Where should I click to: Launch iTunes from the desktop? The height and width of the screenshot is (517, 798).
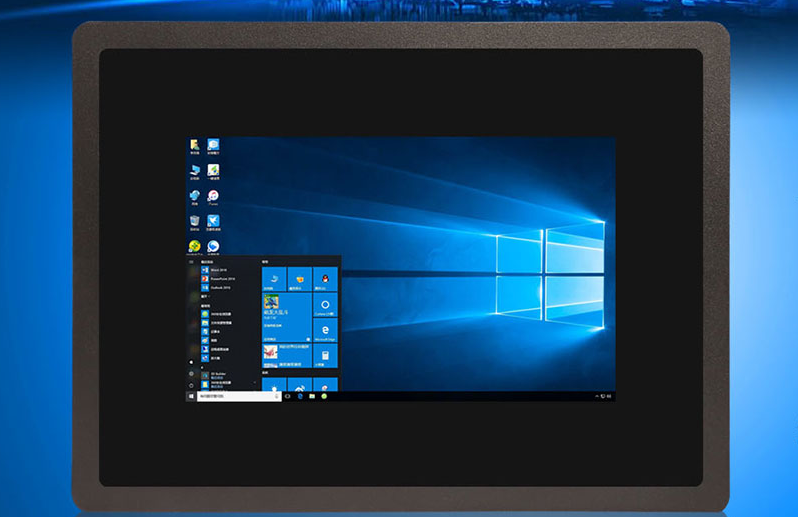pyautogui.click(x=213, y=196)
